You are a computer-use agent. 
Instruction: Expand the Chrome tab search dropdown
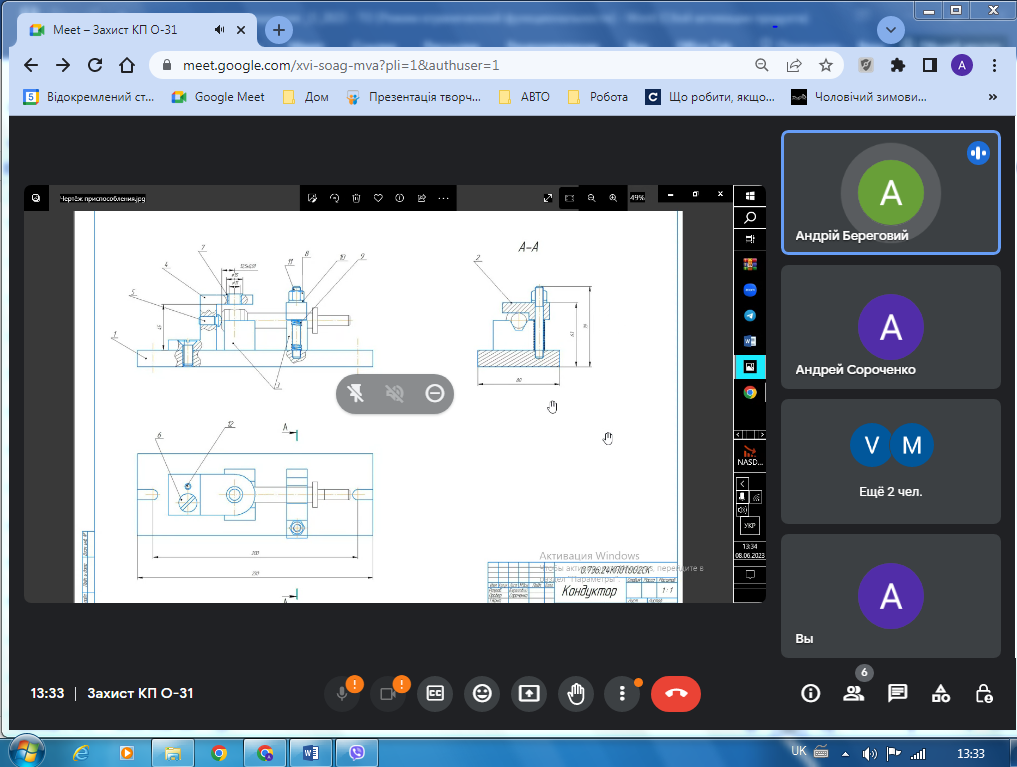891,30
